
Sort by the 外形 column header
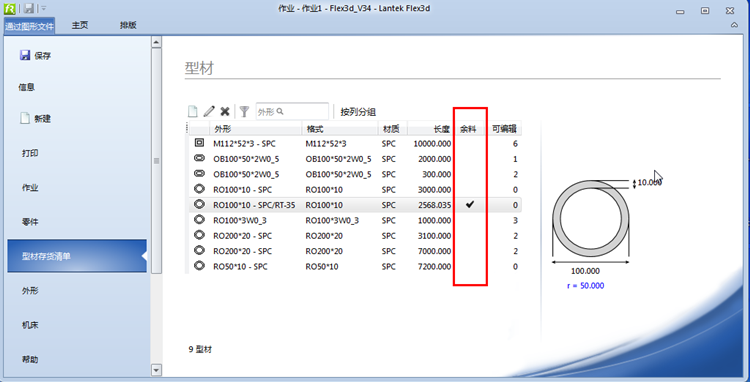pos(255,129)
